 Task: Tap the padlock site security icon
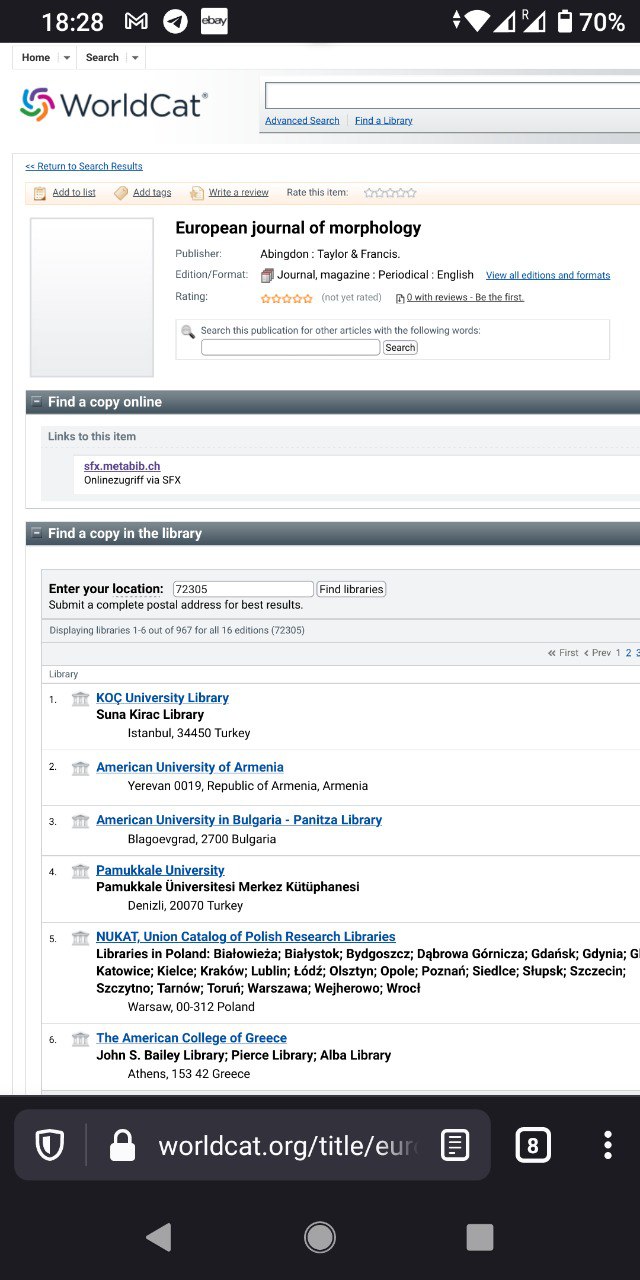[x=122, y=1145]
